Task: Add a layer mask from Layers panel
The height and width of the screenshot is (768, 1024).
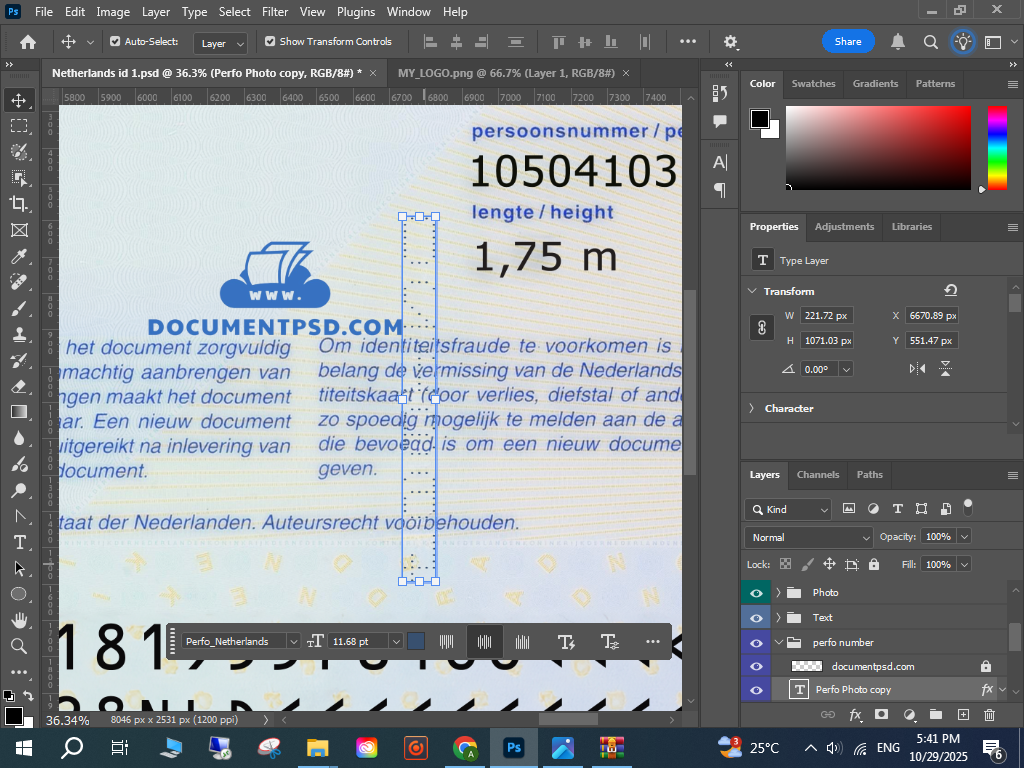Action: click(881, 714)
